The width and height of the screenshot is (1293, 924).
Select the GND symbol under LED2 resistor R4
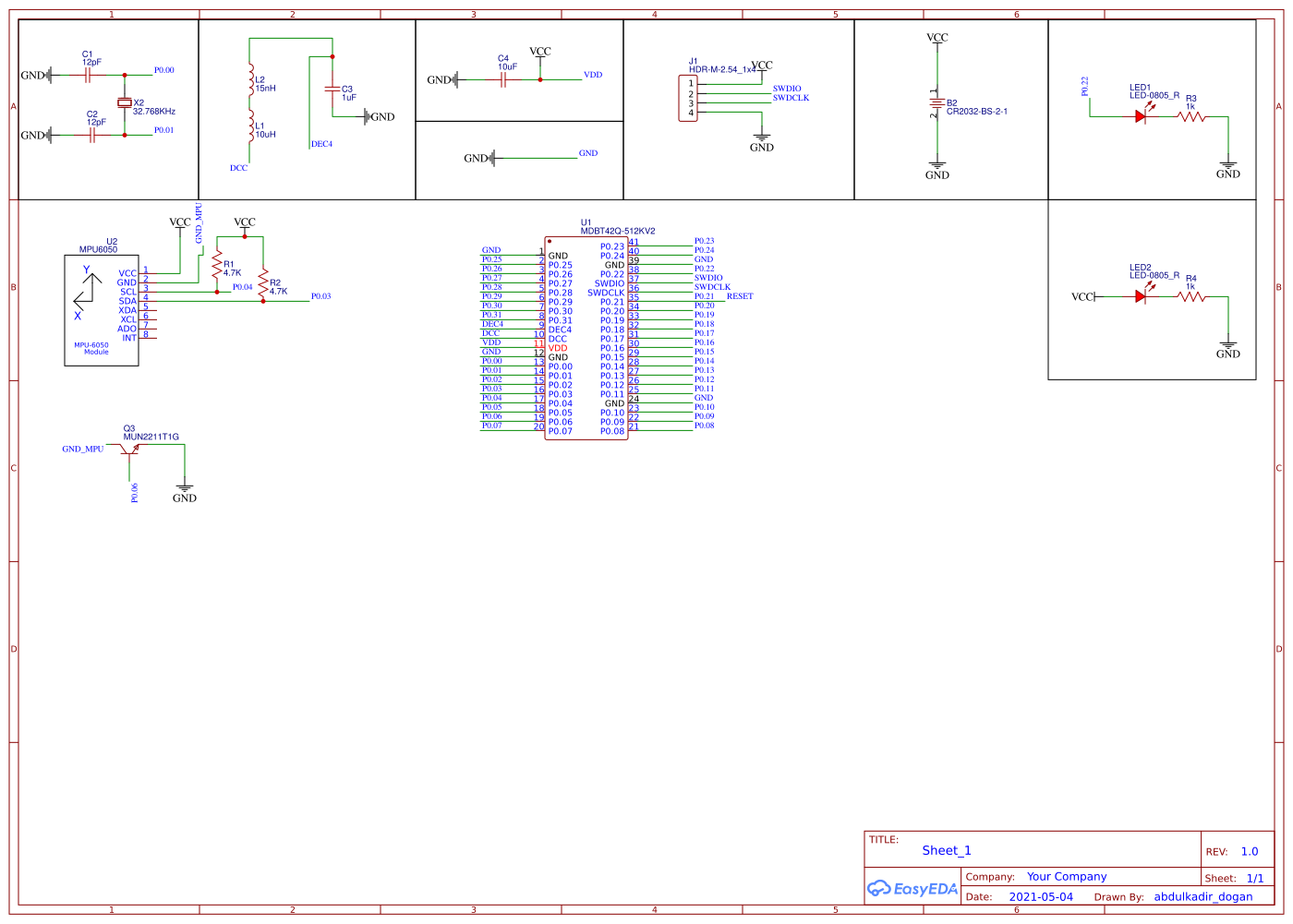(x=1228, y=344)
